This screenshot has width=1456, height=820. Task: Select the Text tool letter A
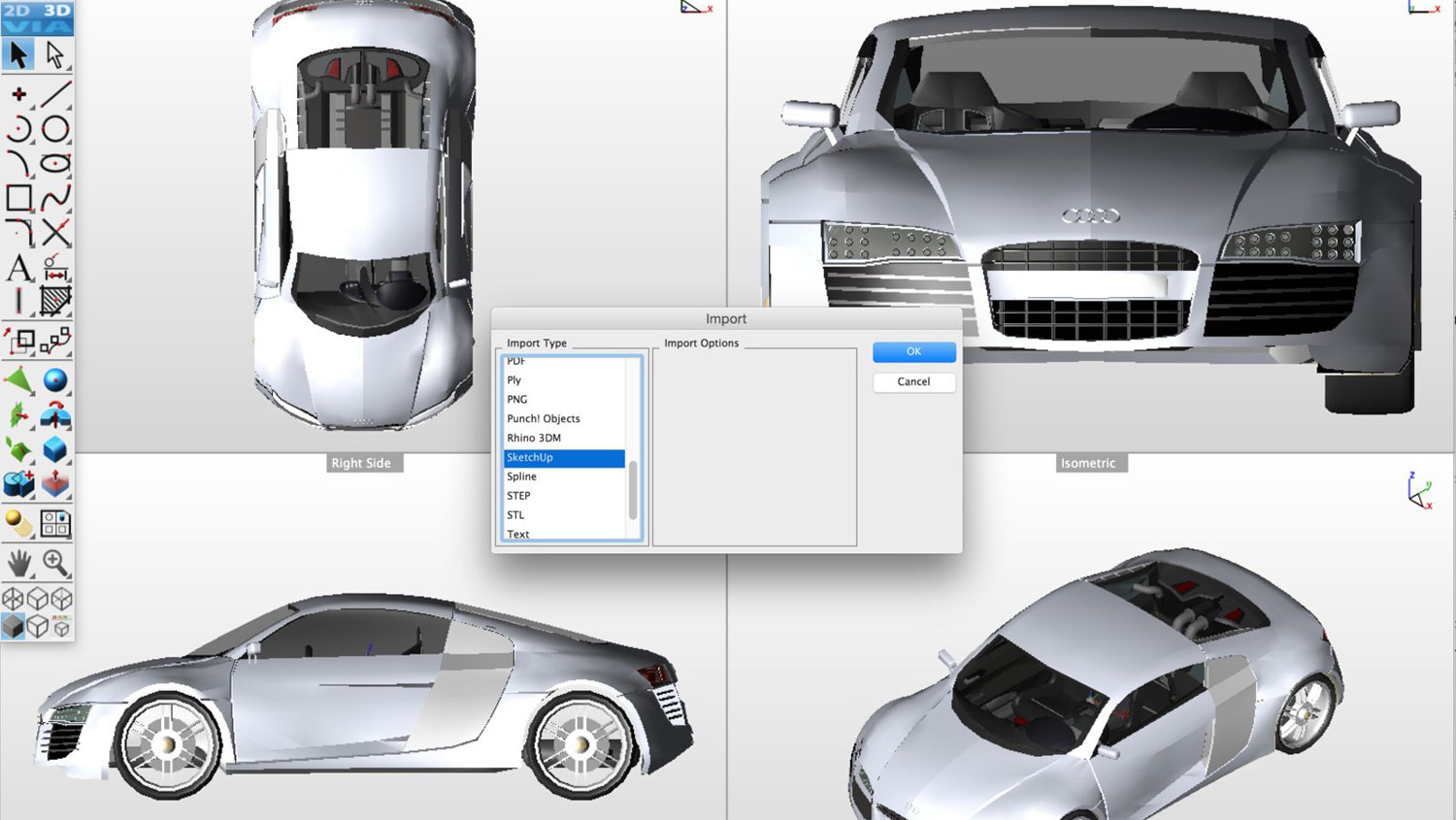click(18, 267)
